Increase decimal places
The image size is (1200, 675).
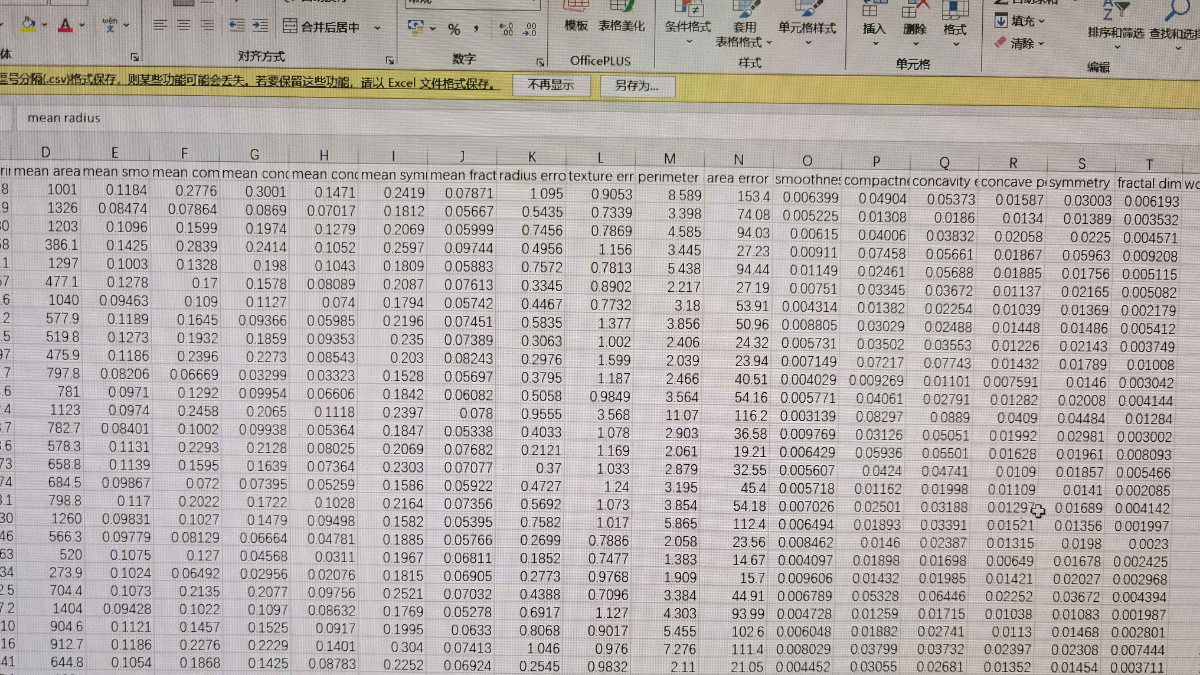point(505,30)
